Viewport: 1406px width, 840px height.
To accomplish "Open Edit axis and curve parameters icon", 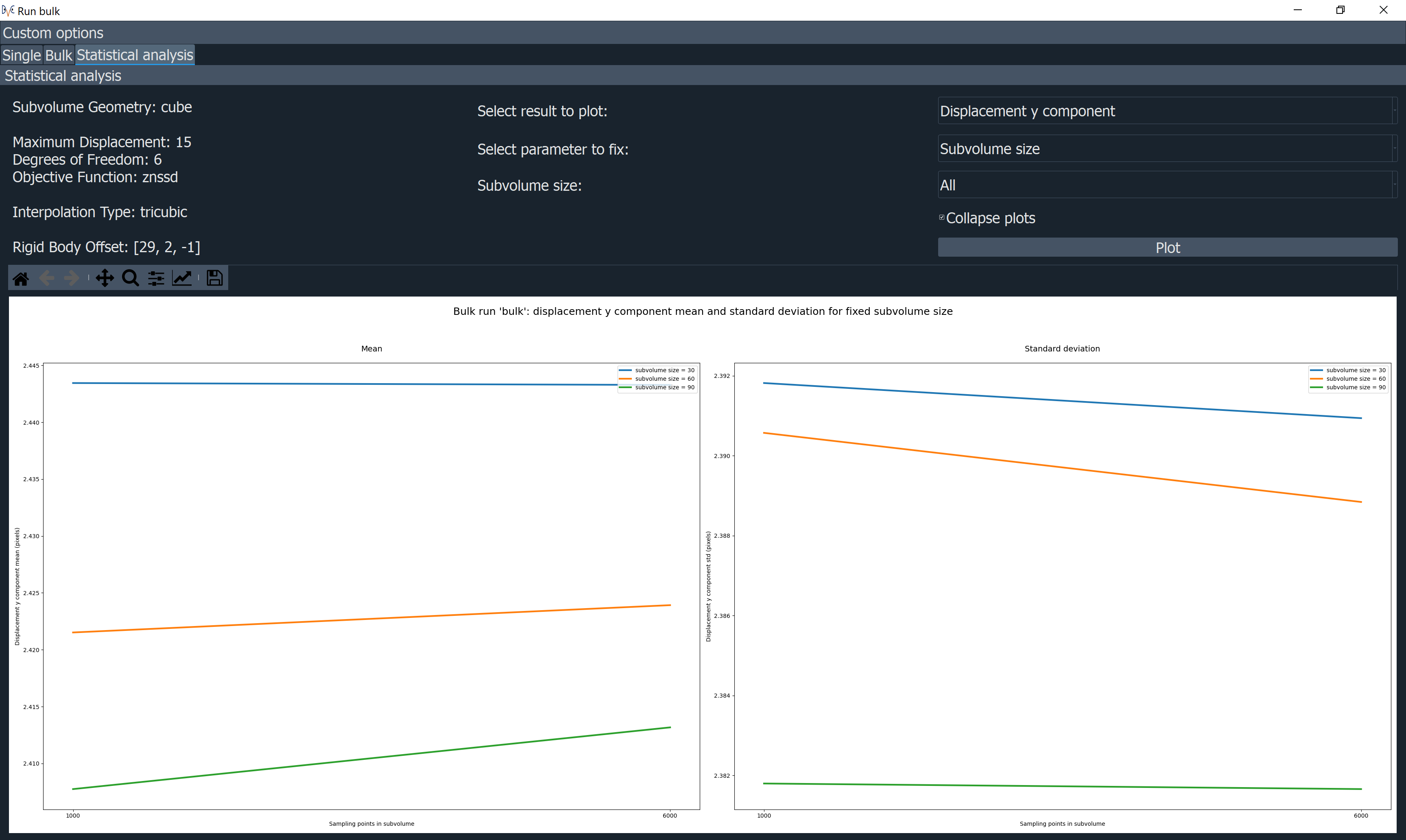I will 182,278.
